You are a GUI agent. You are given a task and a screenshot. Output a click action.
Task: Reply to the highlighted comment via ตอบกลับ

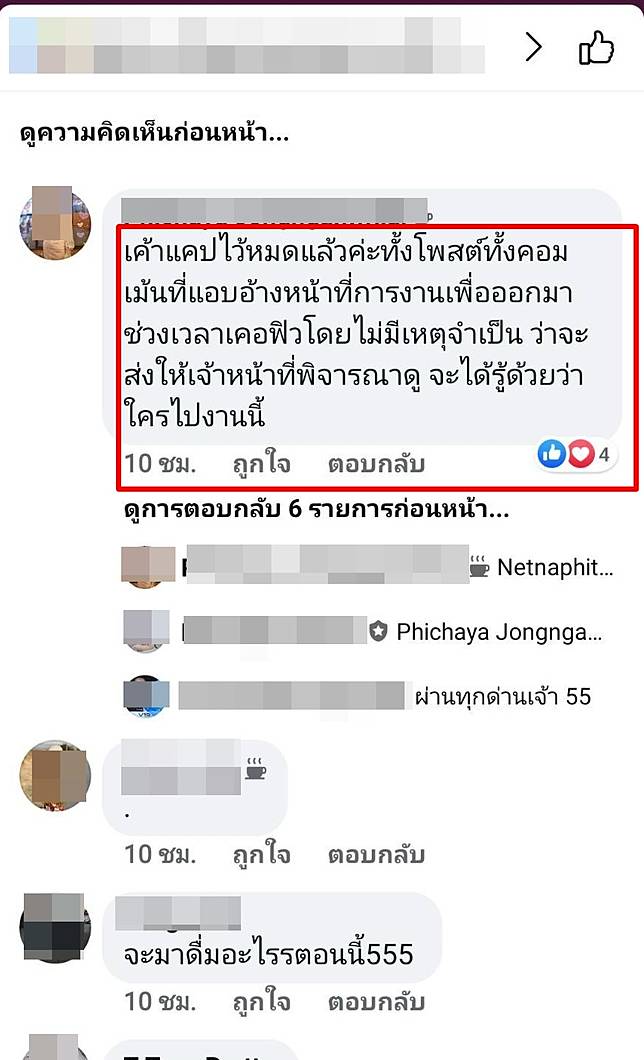pos(376,464)
